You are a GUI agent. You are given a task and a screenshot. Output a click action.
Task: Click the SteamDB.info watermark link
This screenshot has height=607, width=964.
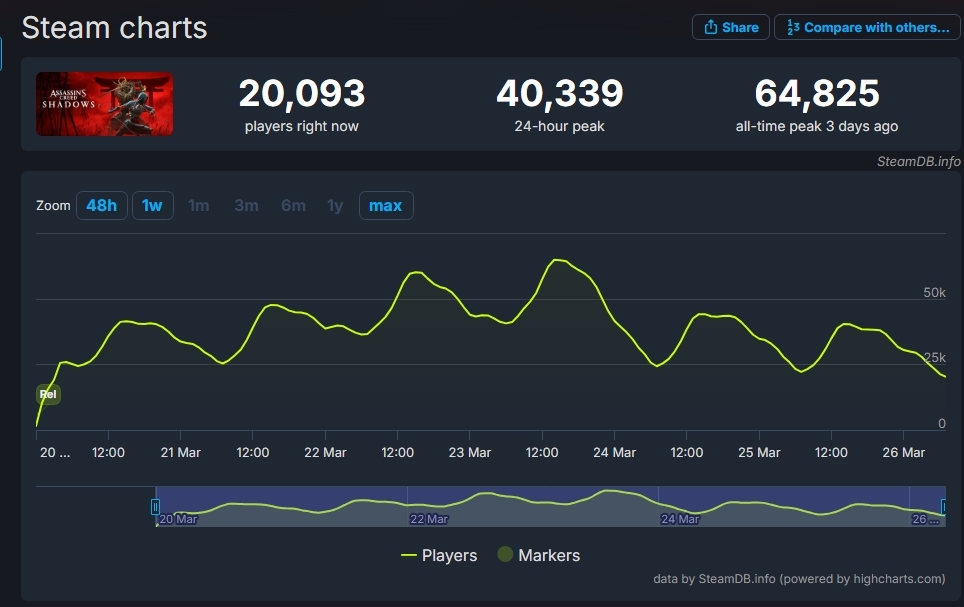918,161
